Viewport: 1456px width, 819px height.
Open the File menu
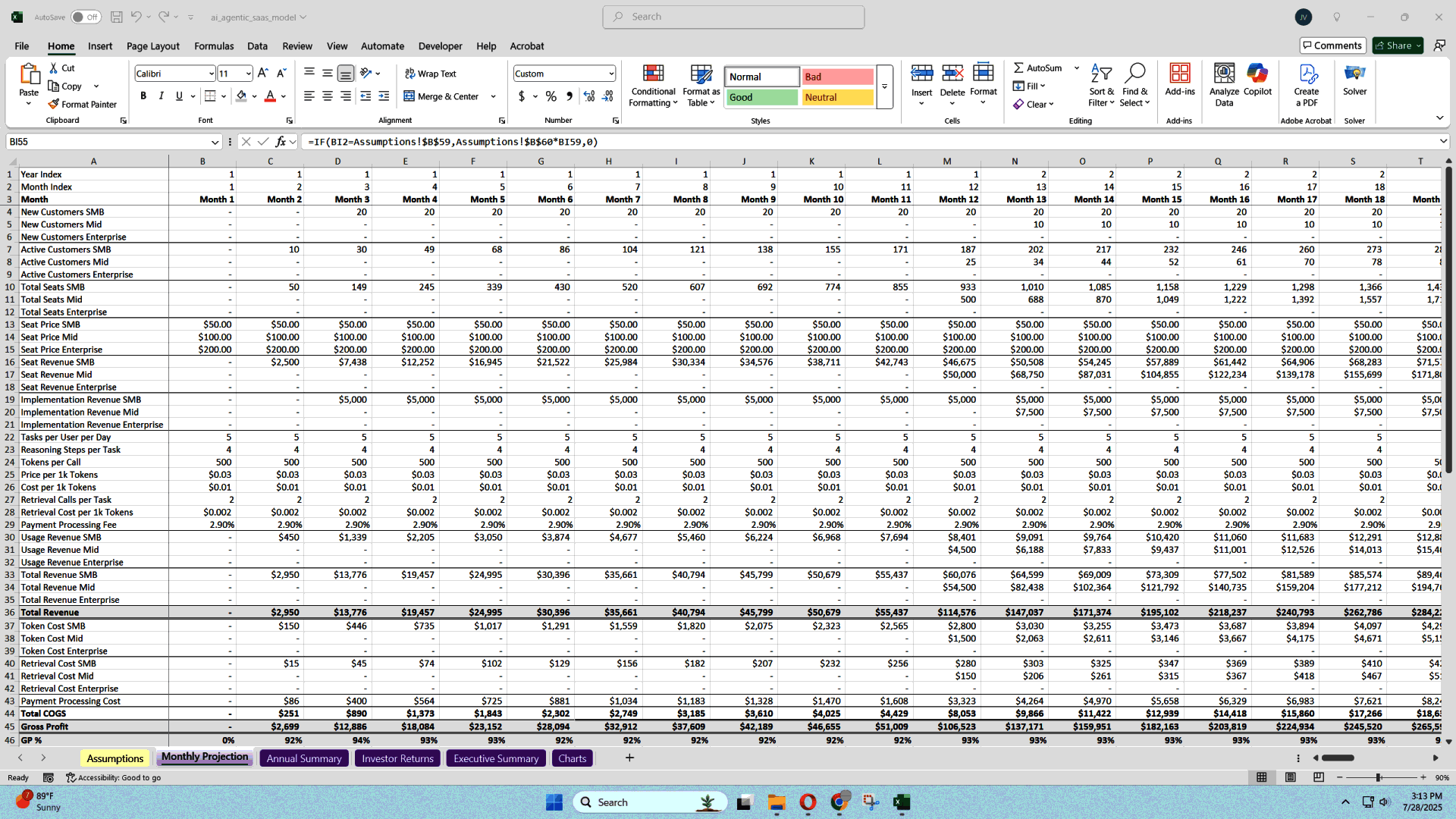pyautogui.click(x=21, y=46)
